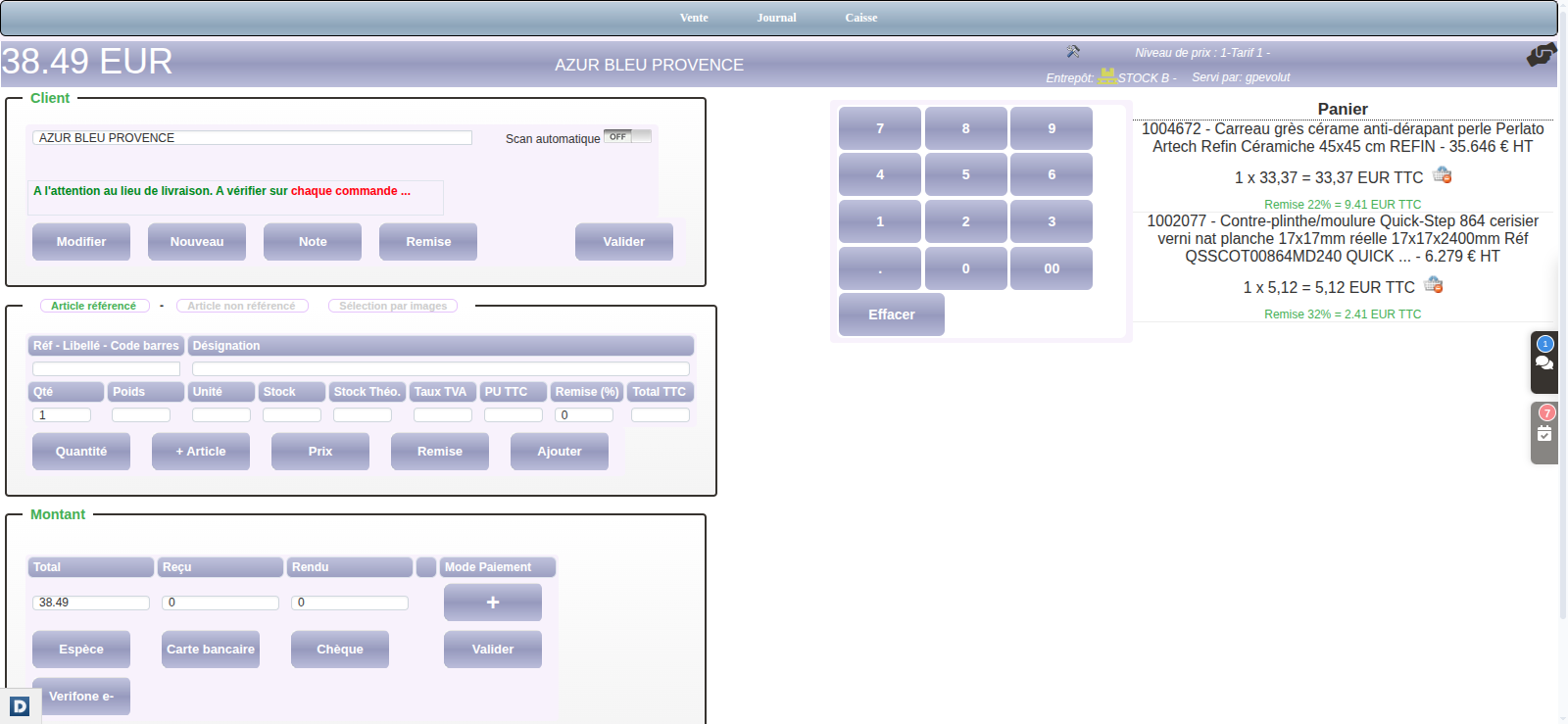Open the Vente menu

694,18
